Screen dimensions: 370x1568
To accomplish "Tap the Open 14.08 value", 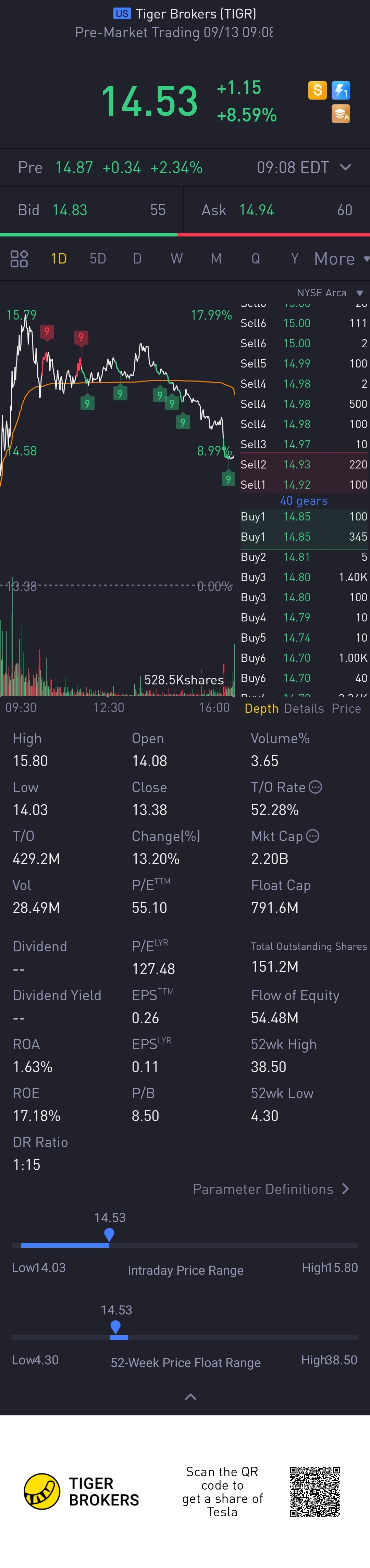I will click(149, 761).
